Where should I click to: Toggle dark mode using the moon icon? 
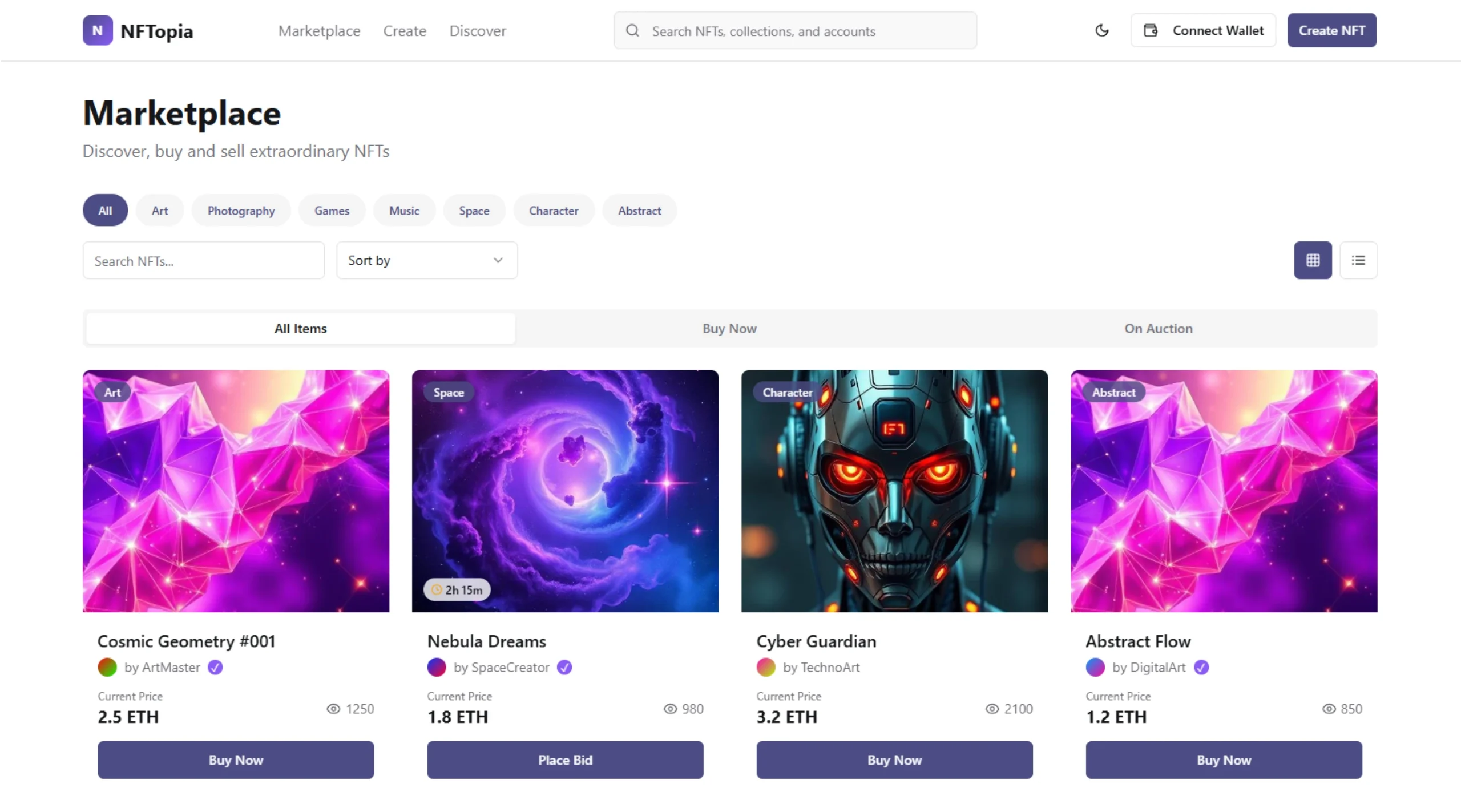coord(1101,30)
